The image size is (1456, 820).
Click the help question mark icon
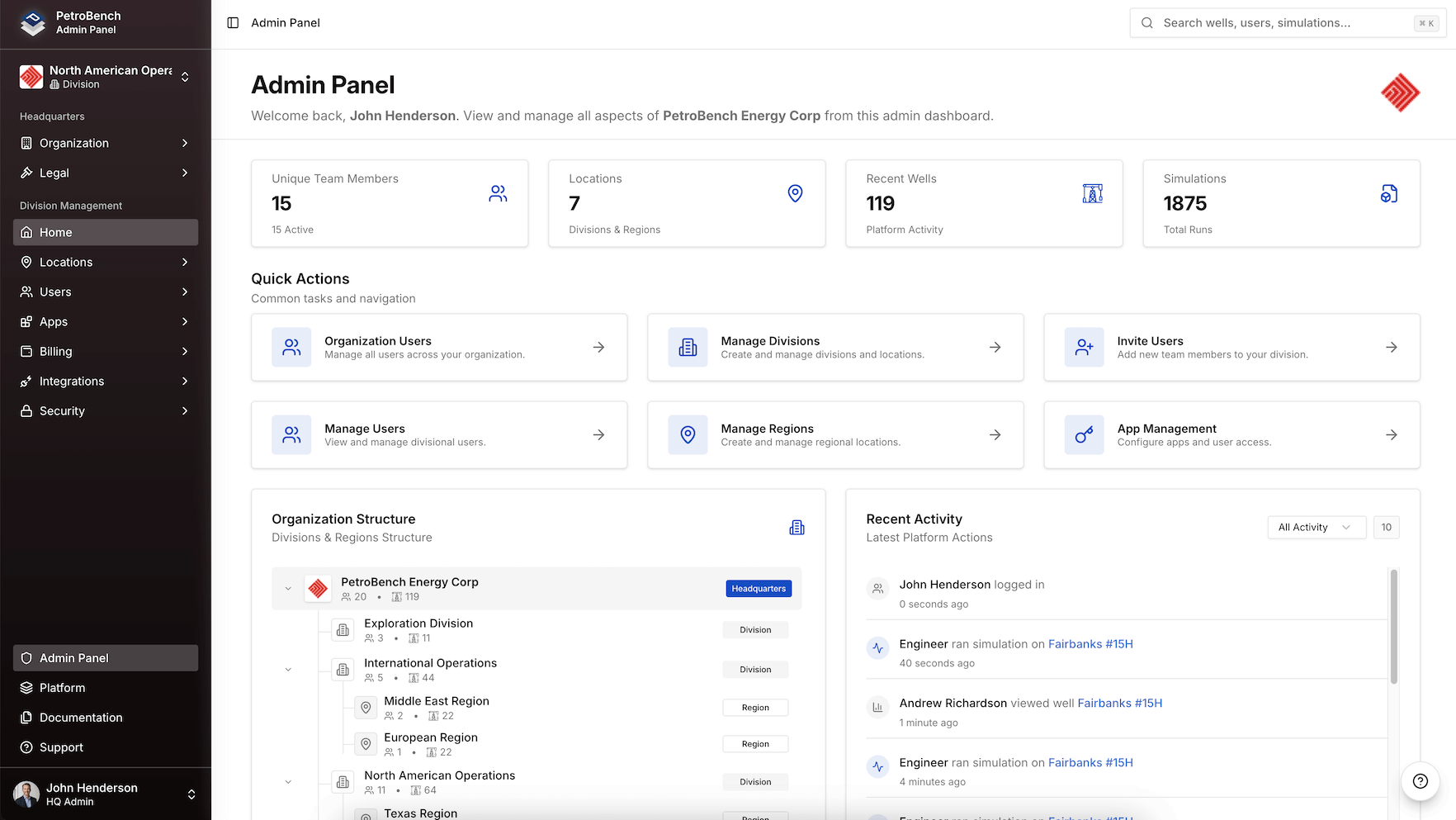pyautogui.click(x=1420, y=781)
